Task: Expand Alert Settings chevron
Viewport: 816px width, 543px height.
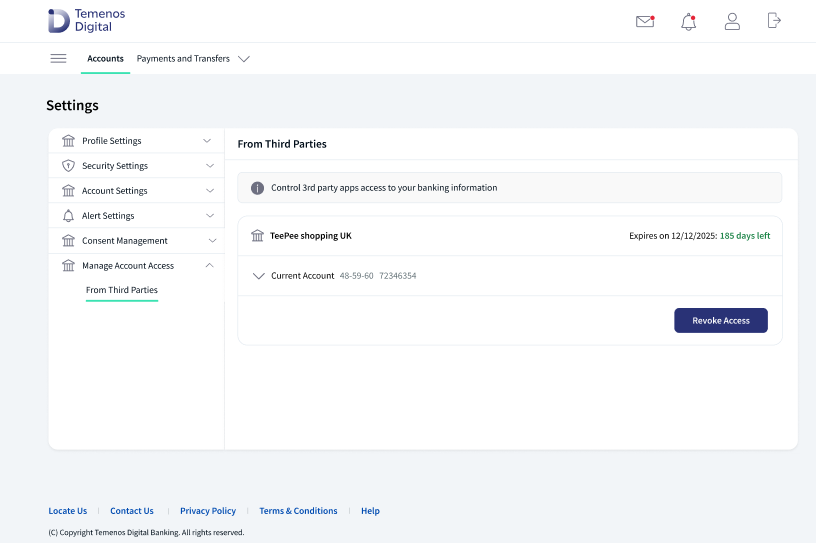Action: [210, 216]
